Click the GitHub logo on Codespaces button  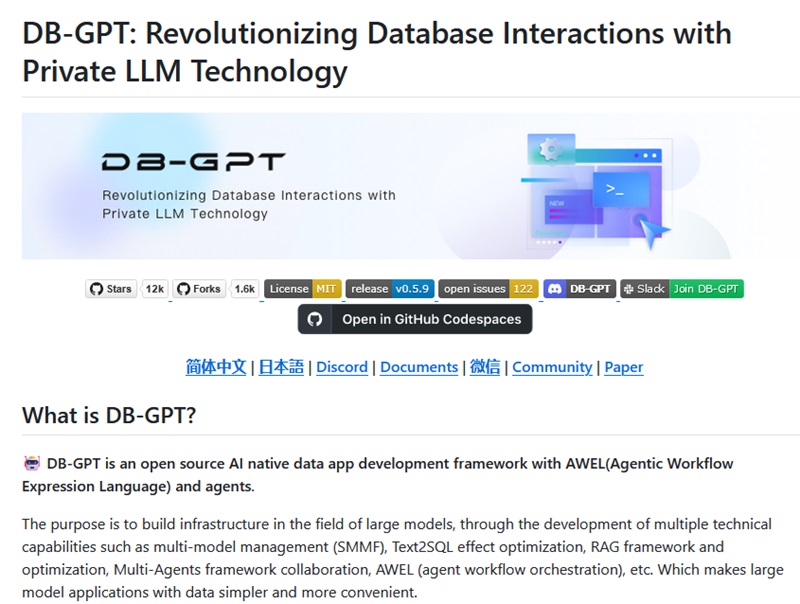(x=315, y=319)
